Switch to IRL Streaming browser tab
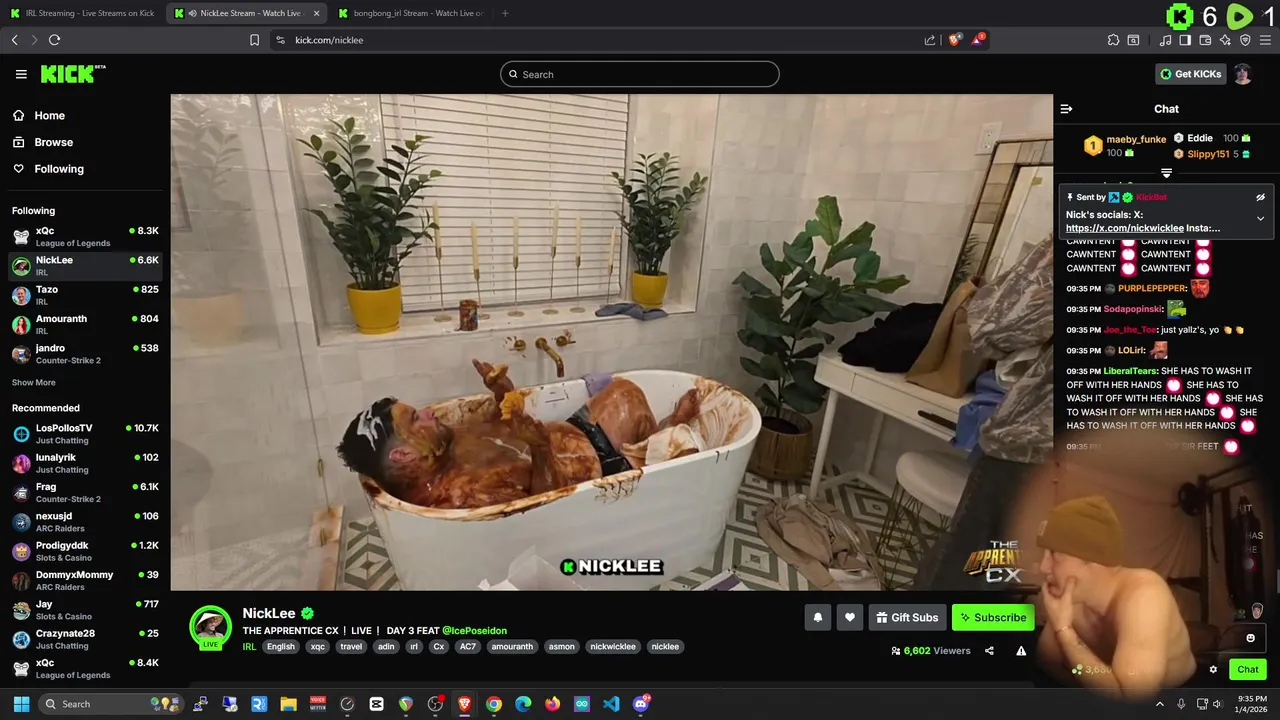The image size is (1280, 720). (x=83, y=13)
